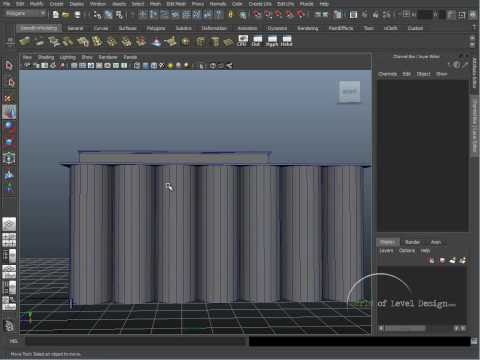Open the script editor icon at bottom right
Screen dimensions: 480x360
[x=474, y=341]
